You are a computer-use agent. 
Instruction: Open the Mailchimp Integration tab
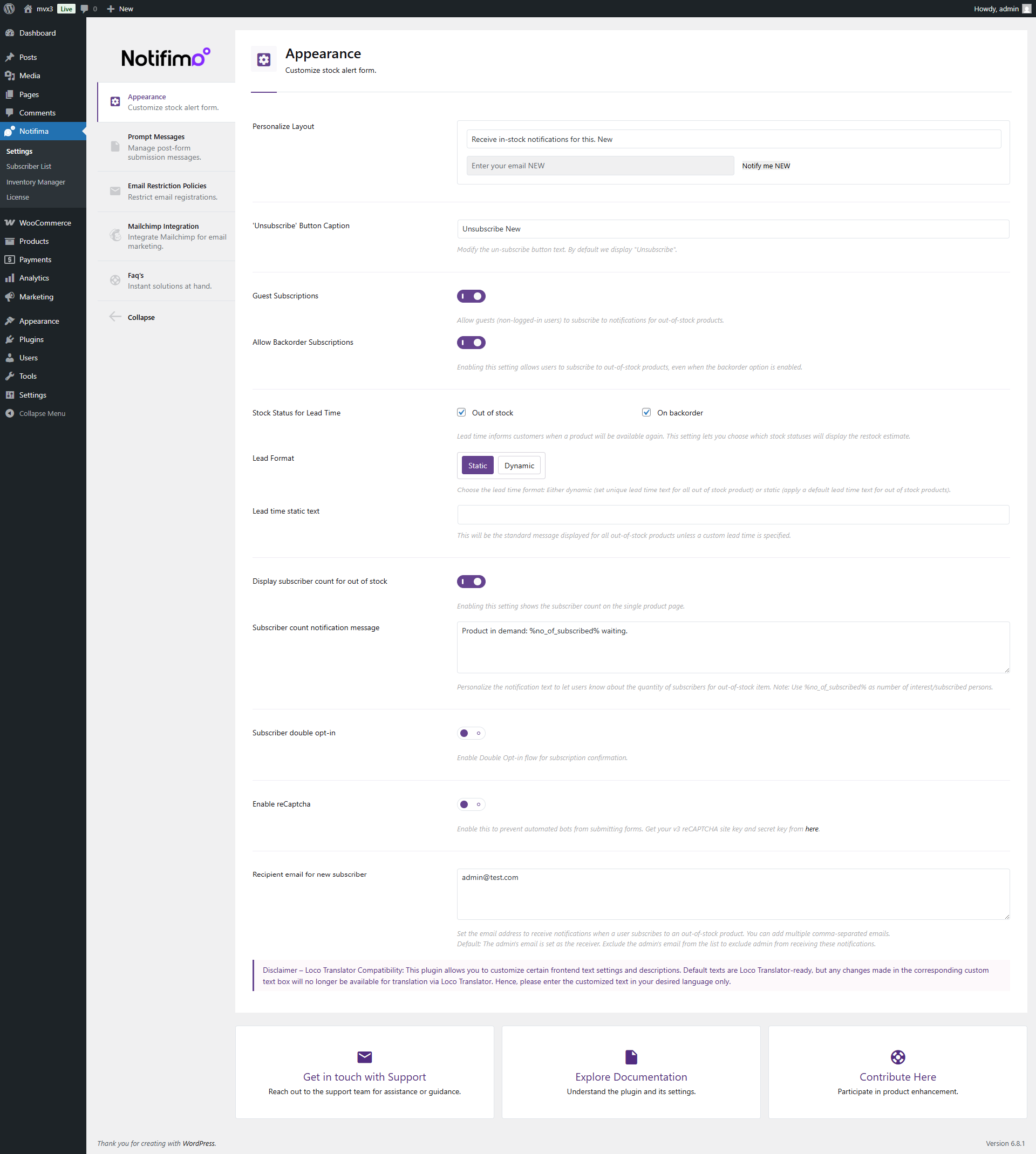(166, 236)
